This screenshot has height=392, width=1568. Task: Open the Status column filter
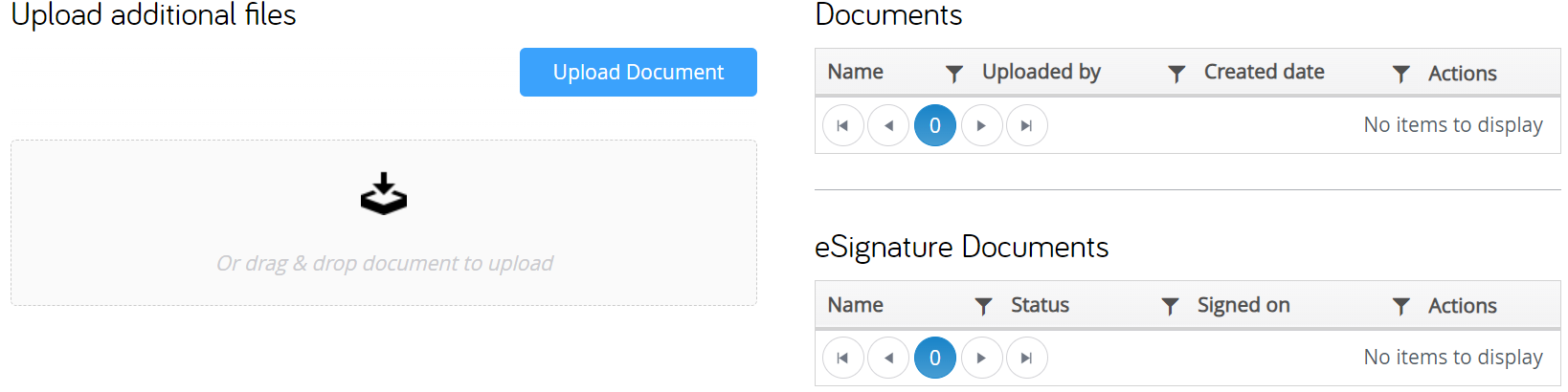pos(1169,306)
